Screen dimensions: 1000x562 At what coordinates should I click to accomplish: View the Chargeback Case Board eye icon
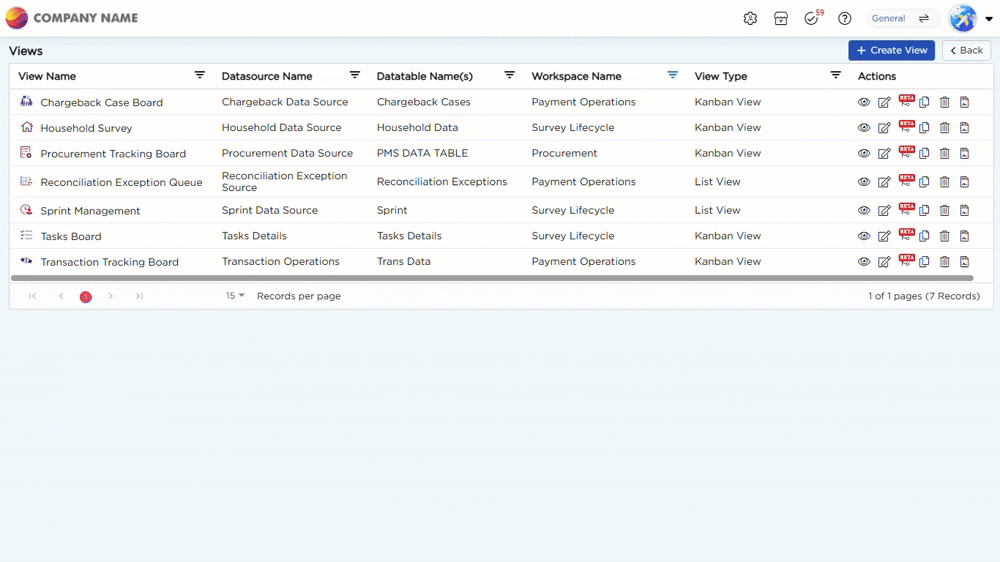click(864, 102)
